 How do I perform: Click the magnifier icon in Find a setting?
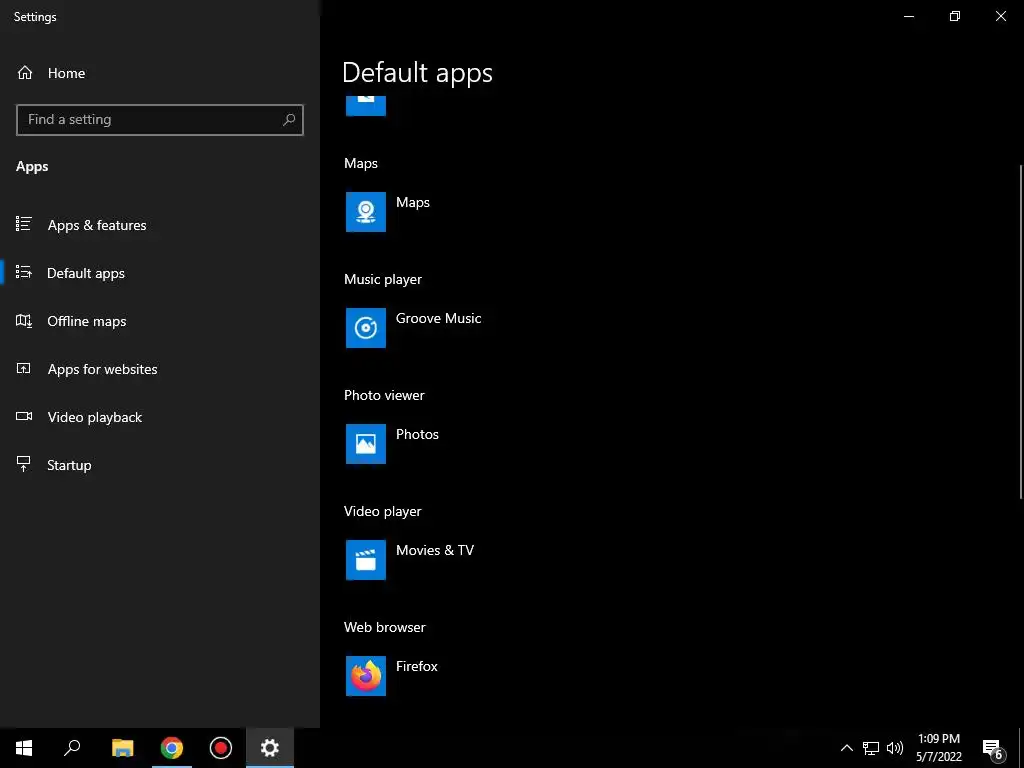(289, 120)
